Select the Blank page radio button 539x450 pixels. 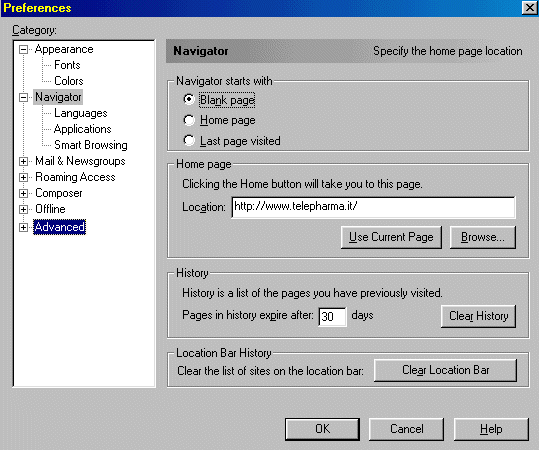tap(189, 100)
